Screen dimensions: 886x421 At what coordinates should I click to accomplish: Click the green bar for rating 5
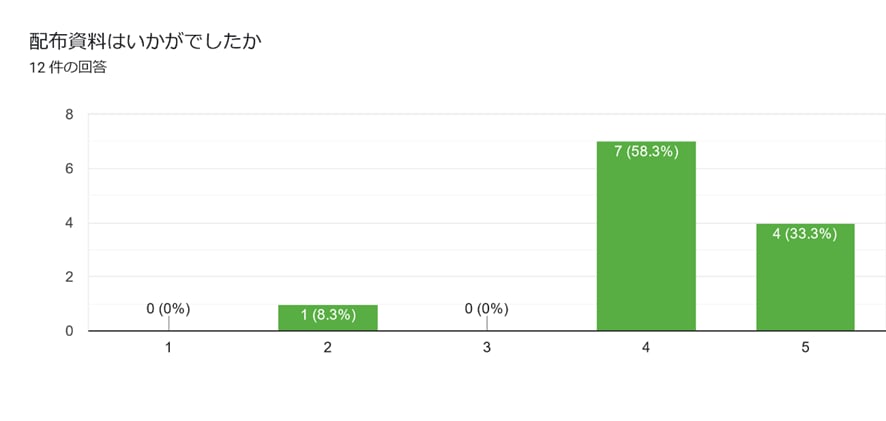805,277
